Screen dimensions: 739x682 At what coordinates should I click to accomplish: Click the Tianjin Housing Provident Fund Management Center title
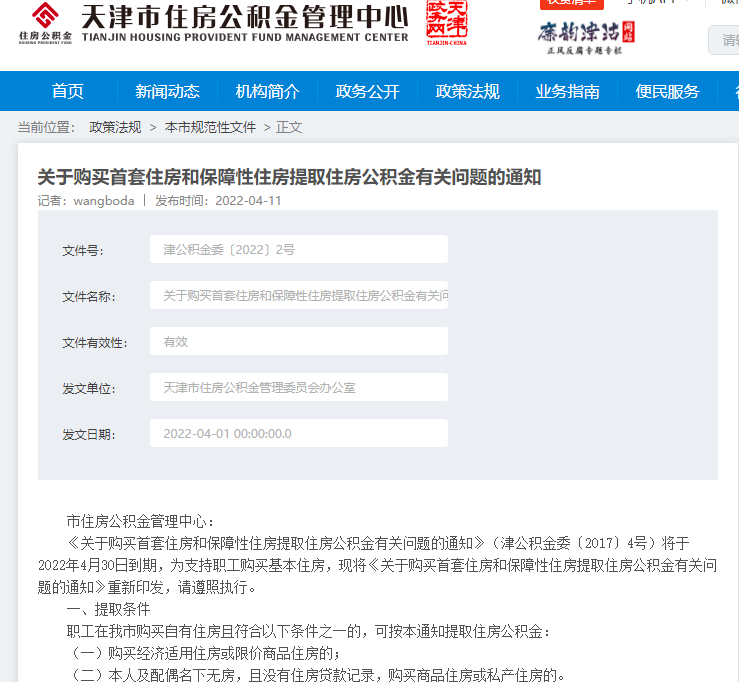point(245,22)
